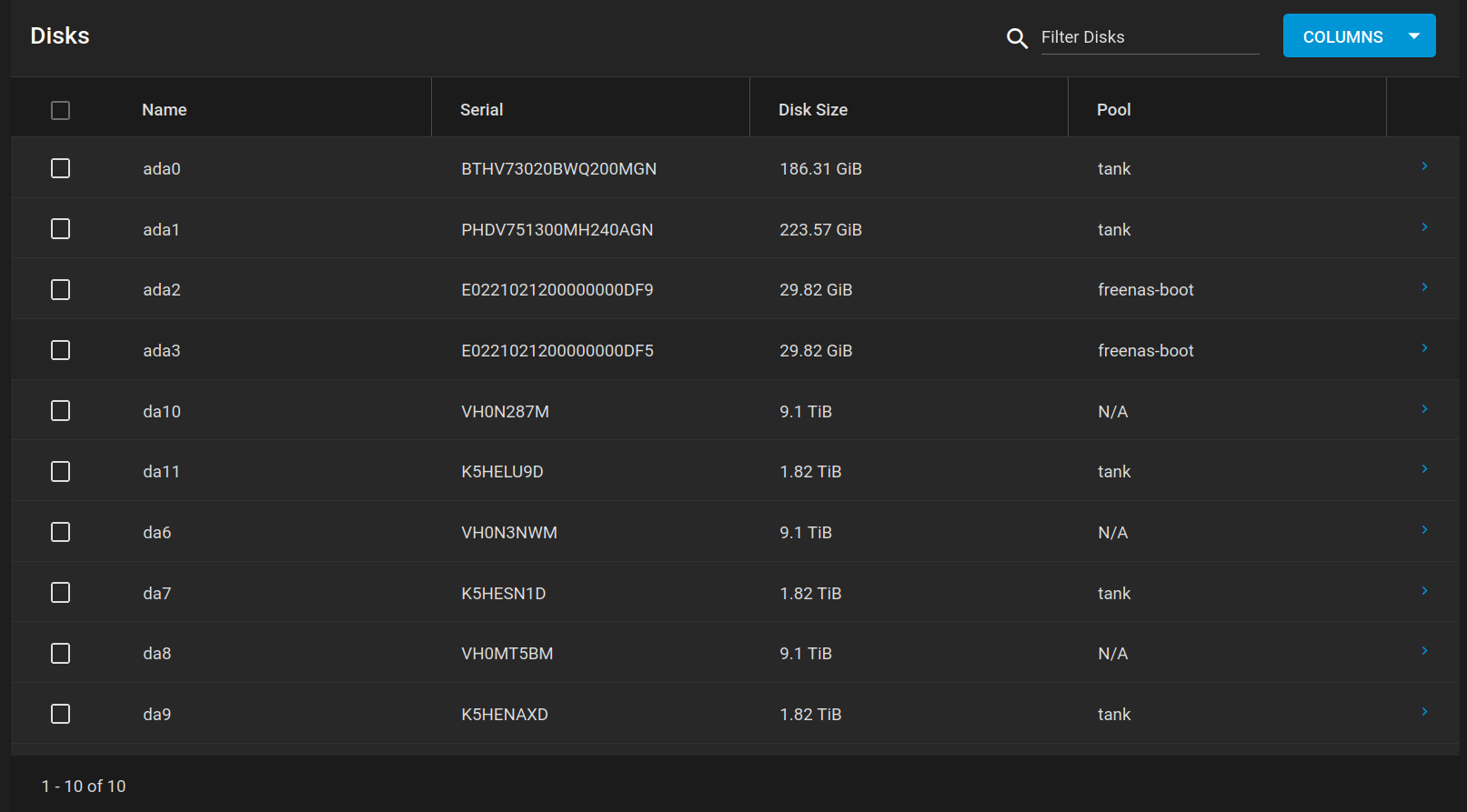Click the N/A pool value for da6

[x=1113, y=533]
